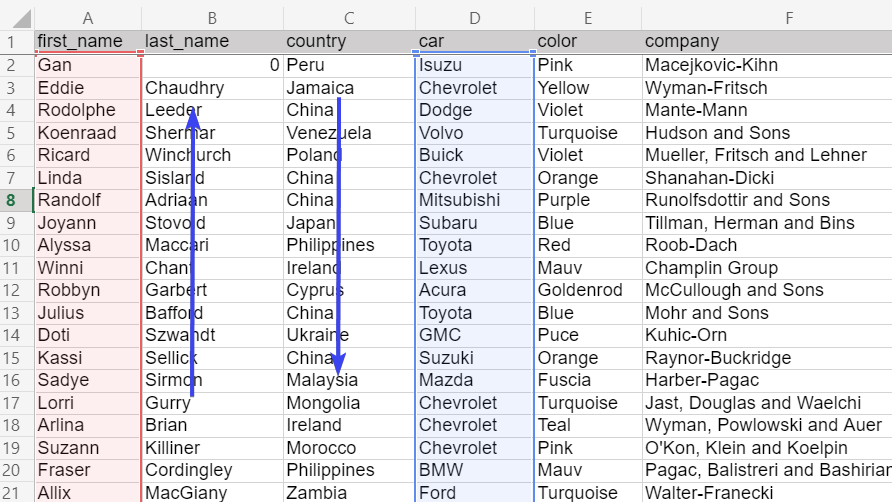Select cell containing Champlin Group

click(x=766, y=268)
